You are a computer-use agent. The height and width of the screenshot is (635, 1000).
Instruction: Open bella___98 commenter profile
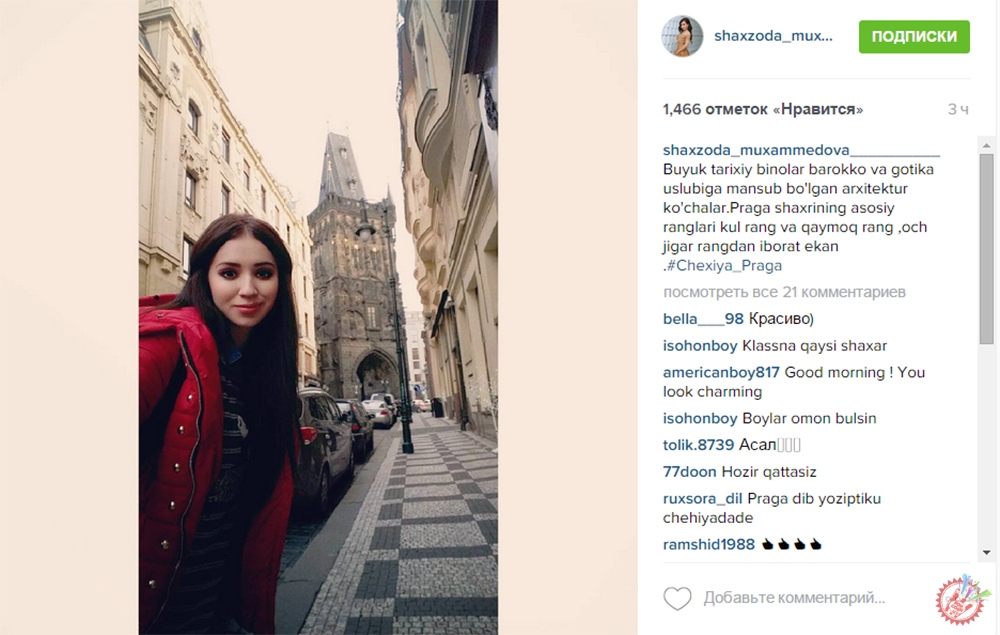[x=703, y=319]
